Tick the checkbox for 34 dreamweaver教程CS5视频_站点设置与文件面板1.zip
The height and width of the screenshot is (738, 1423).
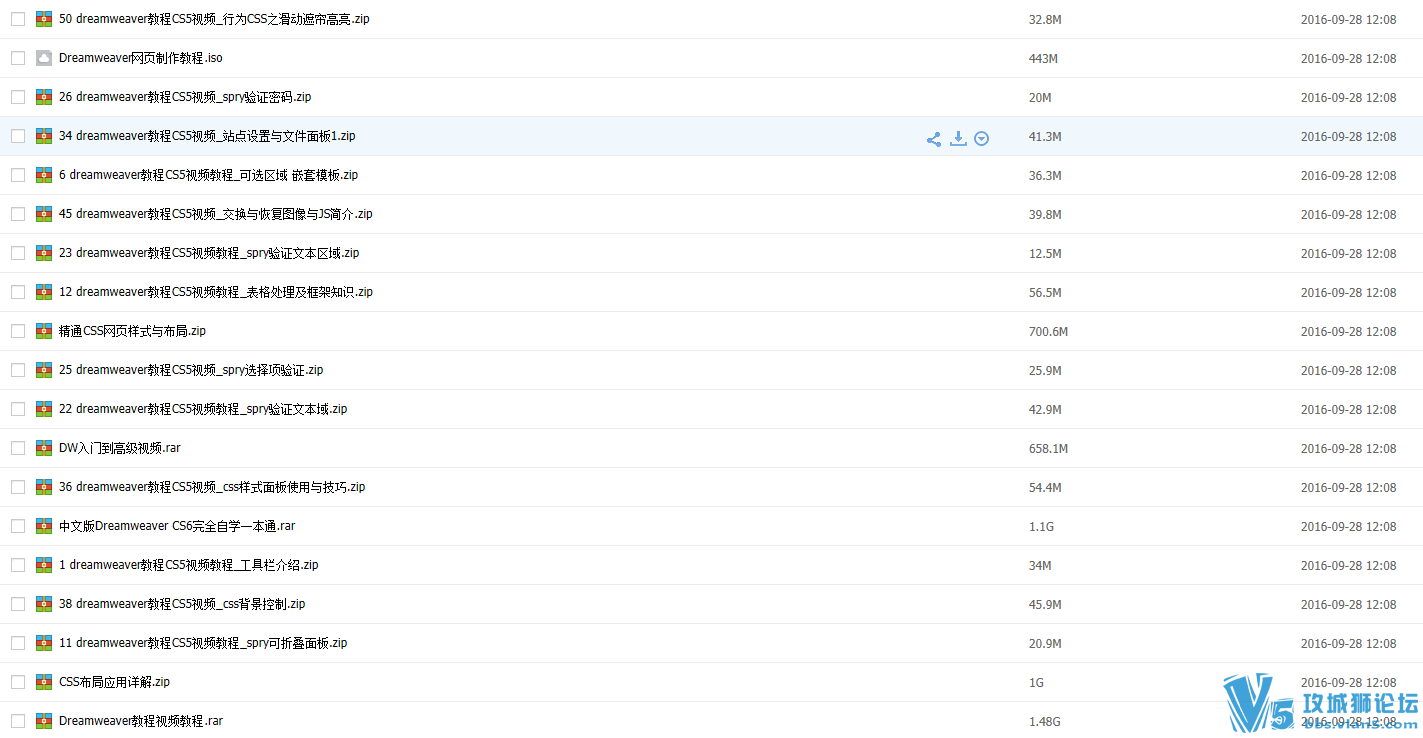[18, 136]
